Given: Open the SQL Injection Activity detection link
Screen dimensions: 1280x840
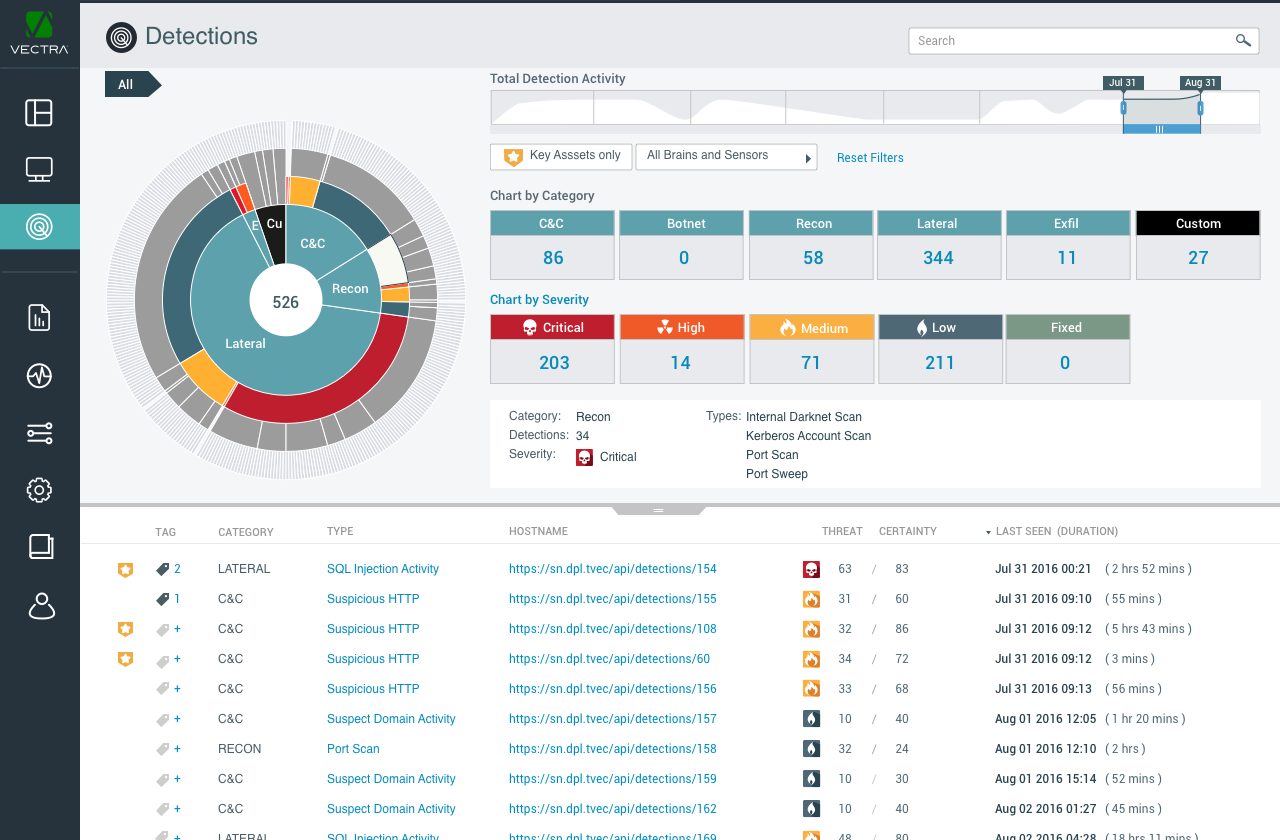Looking at the screenshot, I should (383, 569).
